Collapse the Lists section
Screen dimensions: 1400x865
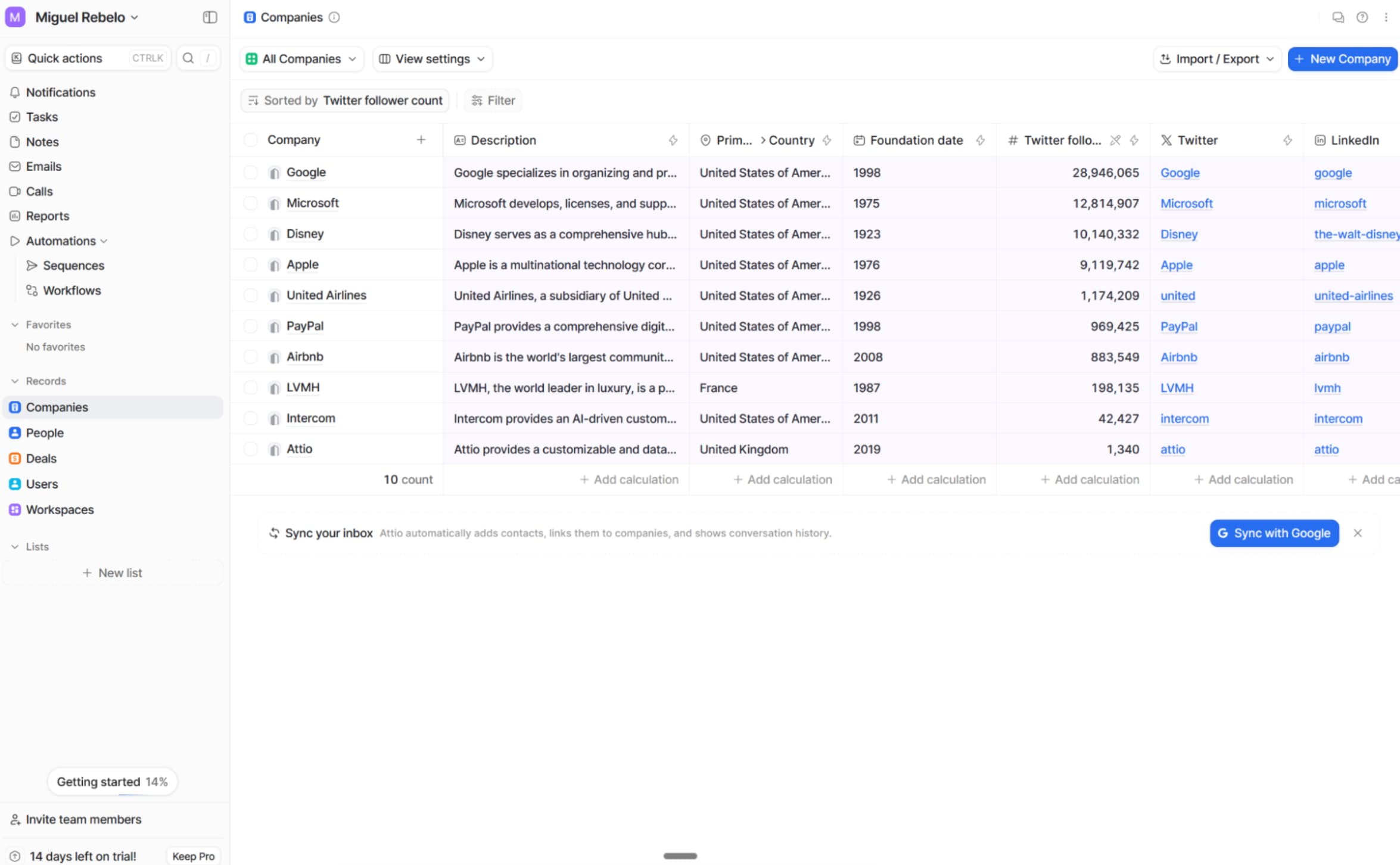15,547
